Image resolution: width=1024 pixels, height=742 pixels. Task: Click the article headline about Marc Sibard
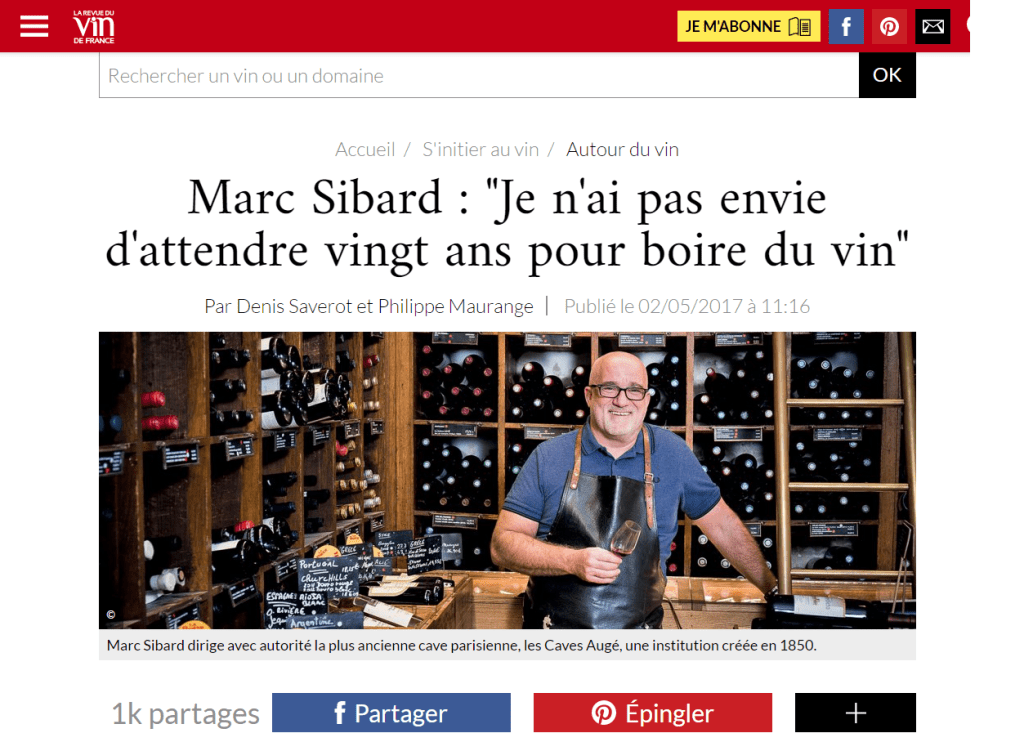[507, 224]
